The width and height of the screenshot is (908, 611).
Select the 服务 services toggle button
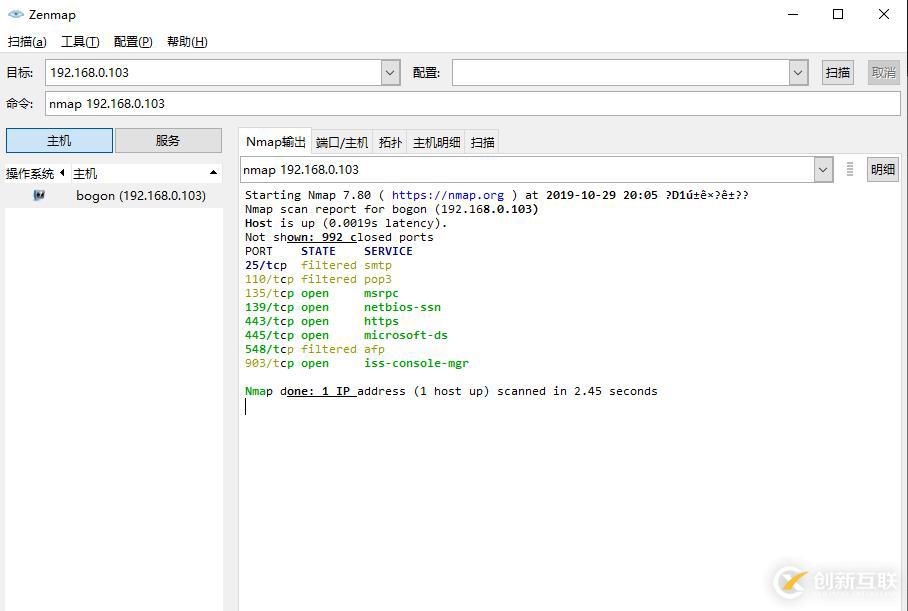pos(168,141)
